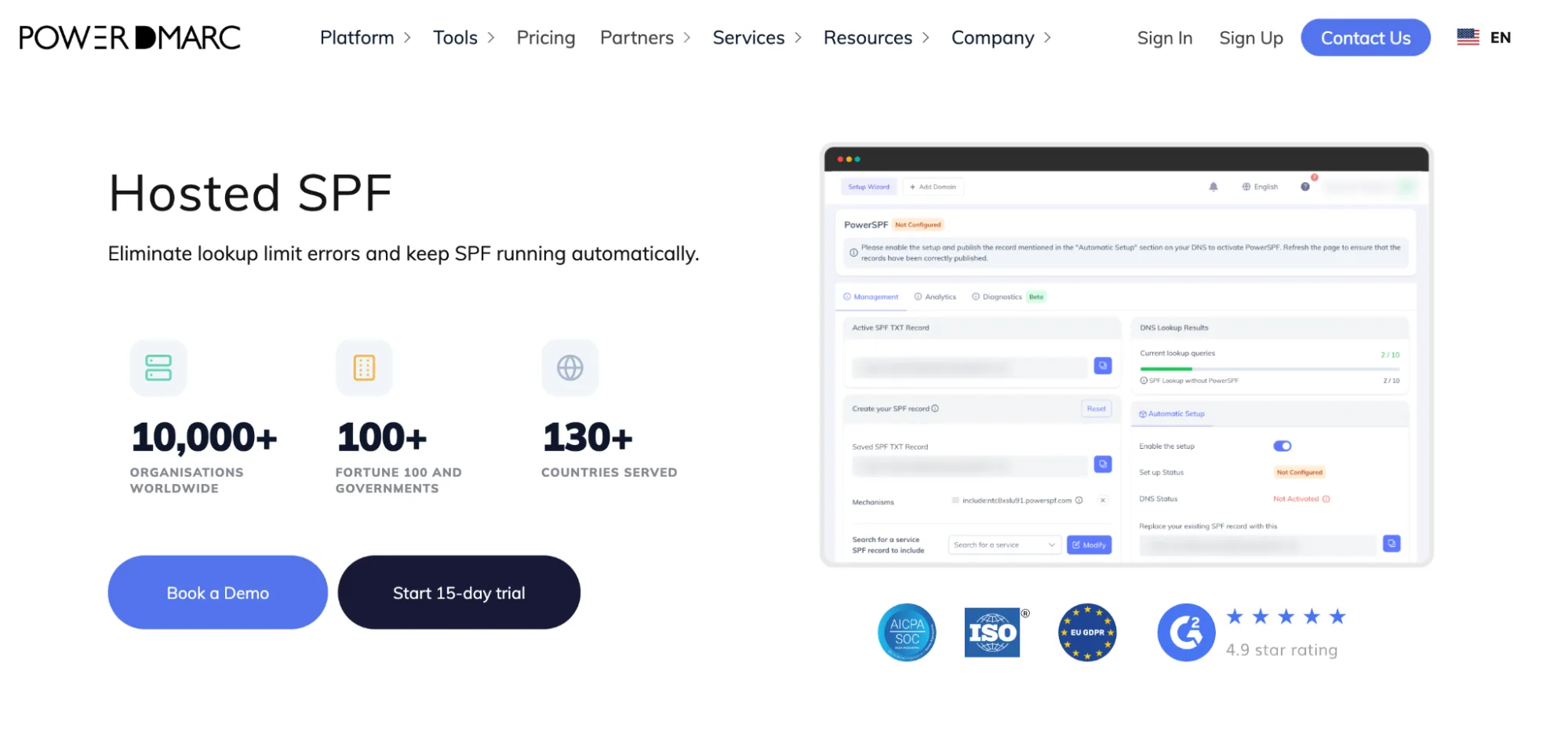Click the PowerDMARC logo
Viewport: 1568px width, 732px height.
click(x=130, y=38)
